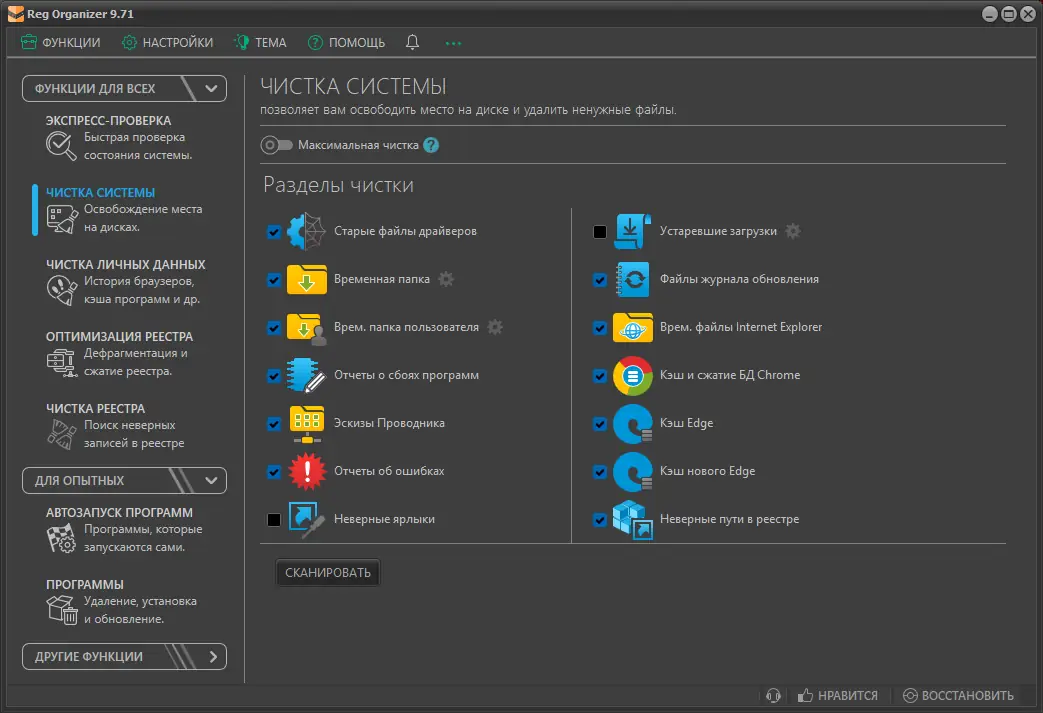The width and height of the screenshot is (1043, 713).
Task: Check the Неверные ярлыки checkbox
Action: (273, 519)
